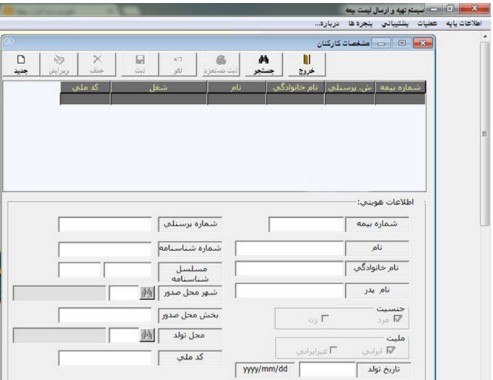The height and width of the screenshot is (380, 493).
Task: Minimize the مشخصات کارکنان child window
Action: coord(381,43)
